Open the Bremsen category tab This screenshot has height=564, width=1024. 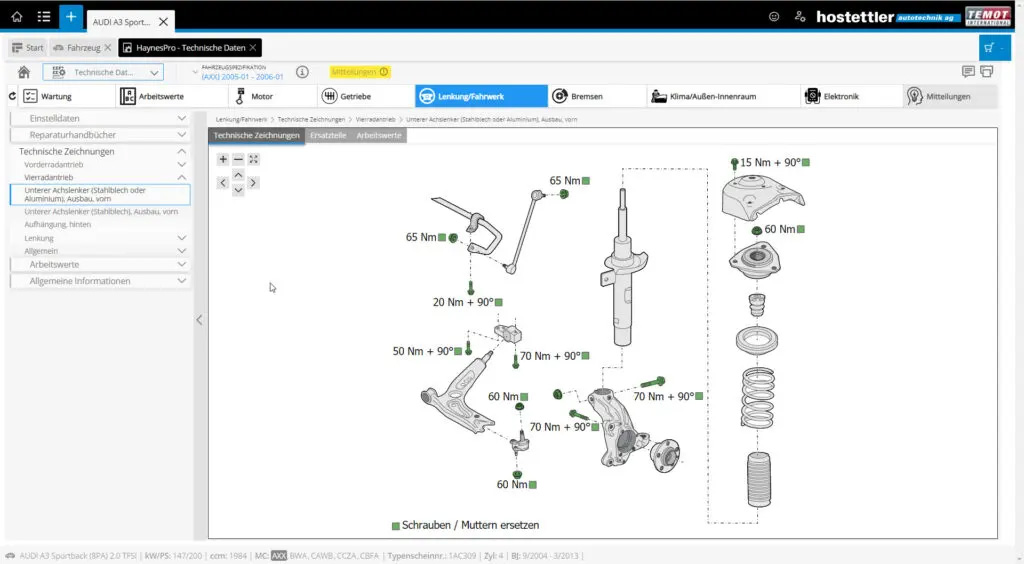[596, 96]
